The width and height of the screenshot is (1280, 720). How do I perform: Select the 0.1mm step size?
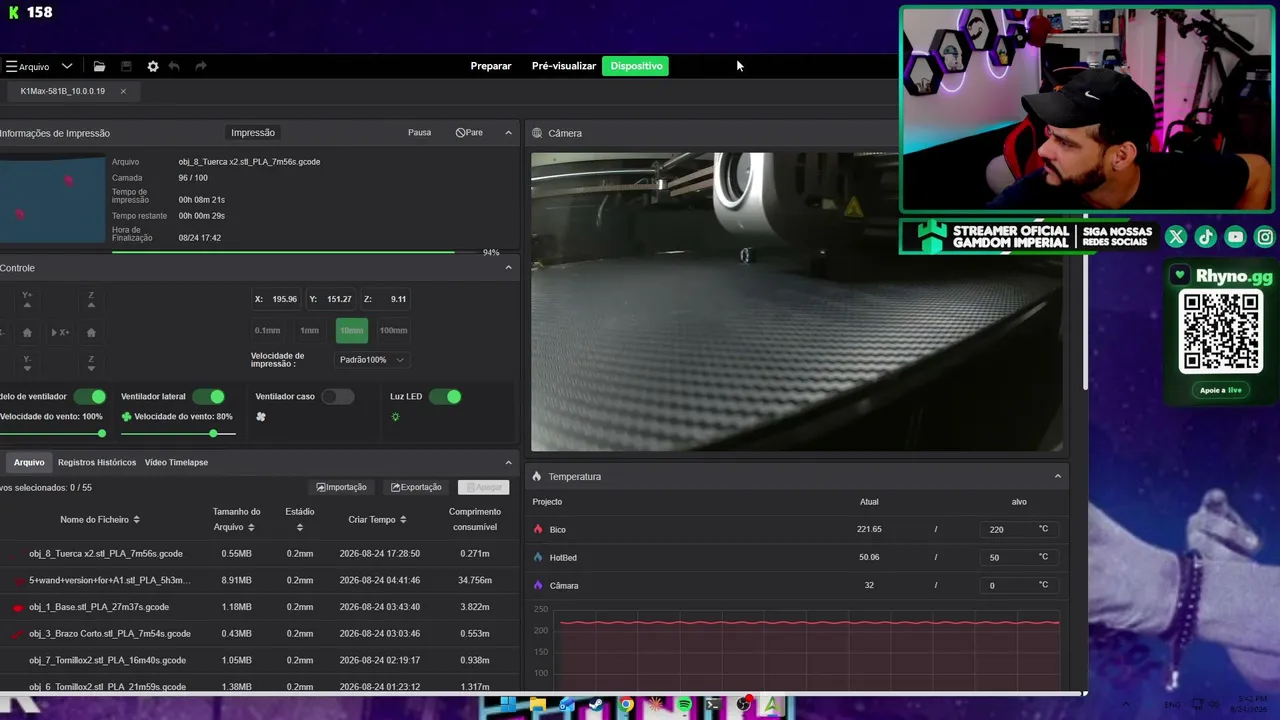coord(267,331)
